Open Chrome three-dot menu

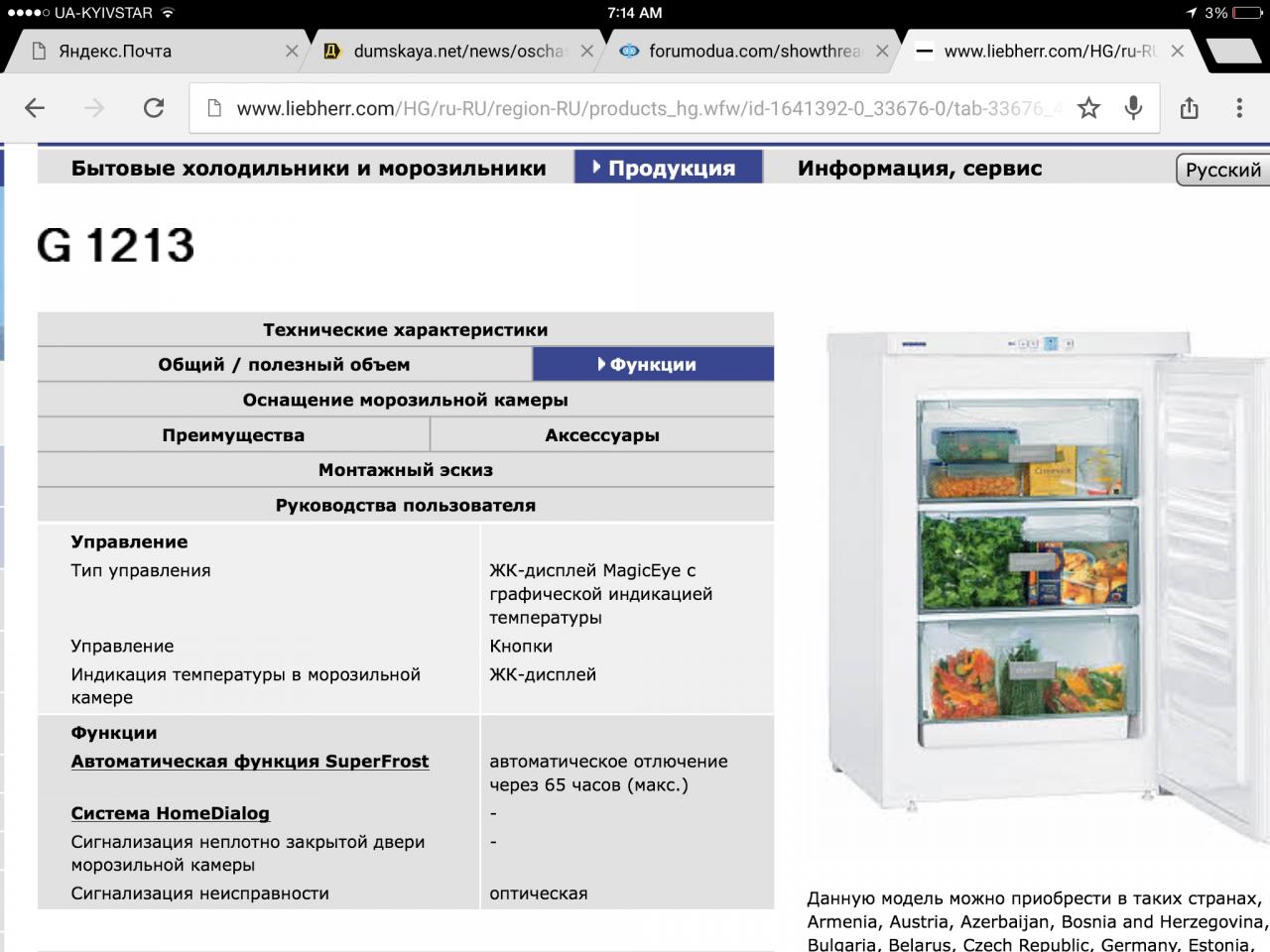(1239, 108)
